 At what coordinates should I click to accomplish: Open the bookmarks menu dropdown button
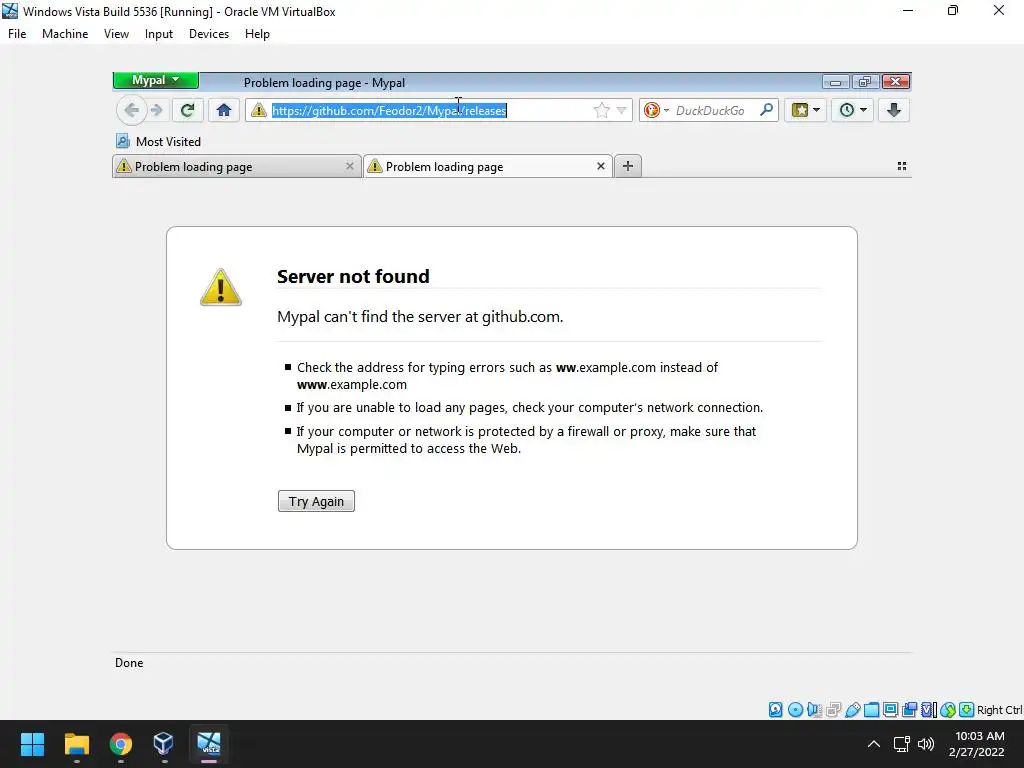pyautogui.click(x=805, y=110)
